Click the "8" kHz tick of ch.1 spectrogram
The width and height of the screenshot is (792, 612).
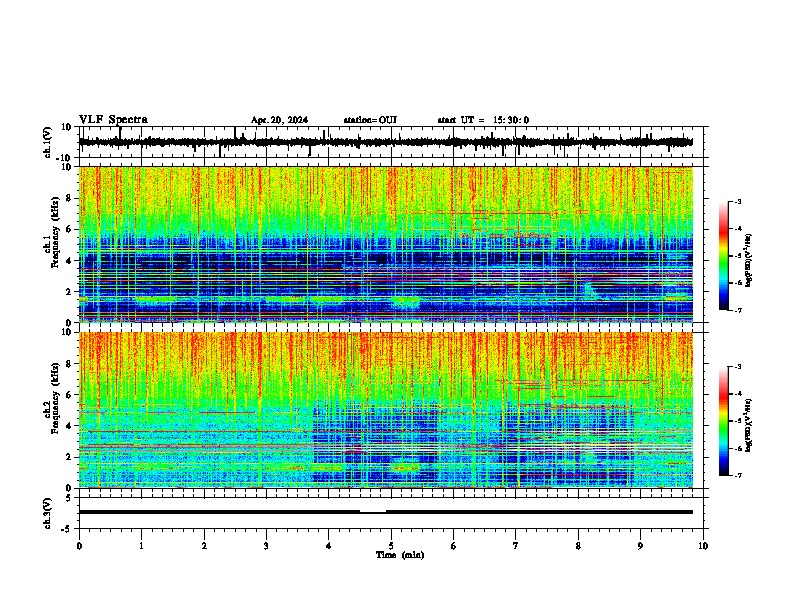[70, 198]
